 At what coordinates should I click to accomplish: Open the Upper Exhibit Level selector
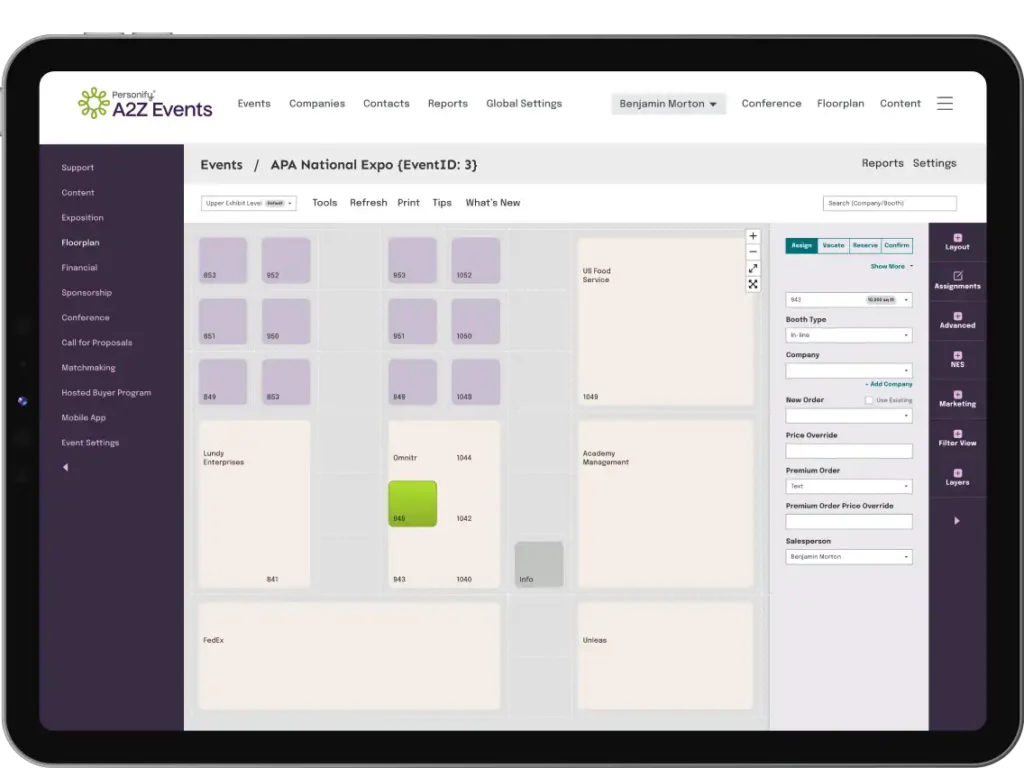click(x=249, y=203)
